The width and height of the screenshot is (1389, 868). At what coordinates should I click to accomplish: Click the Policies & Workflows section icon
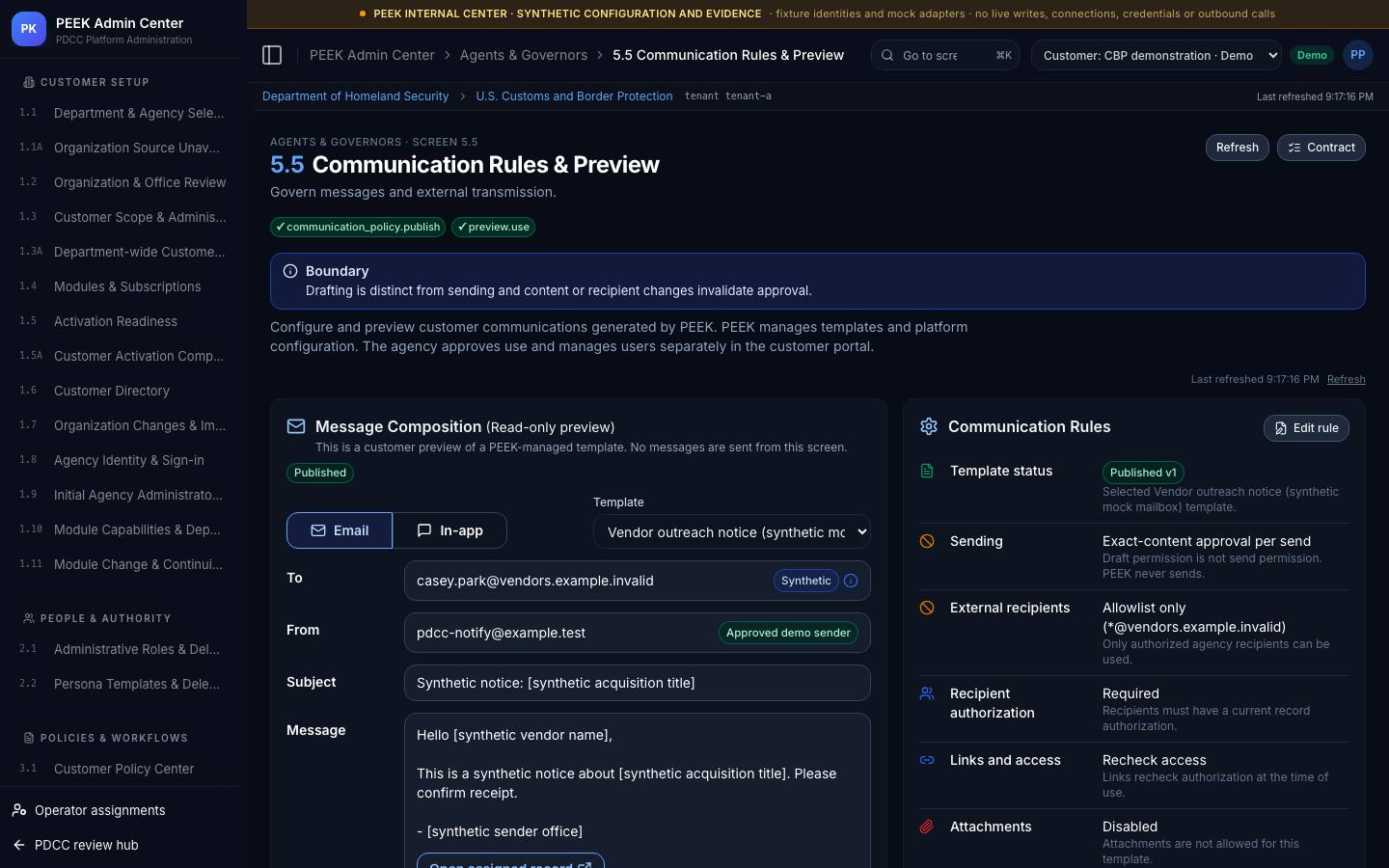tap(29, 738)
